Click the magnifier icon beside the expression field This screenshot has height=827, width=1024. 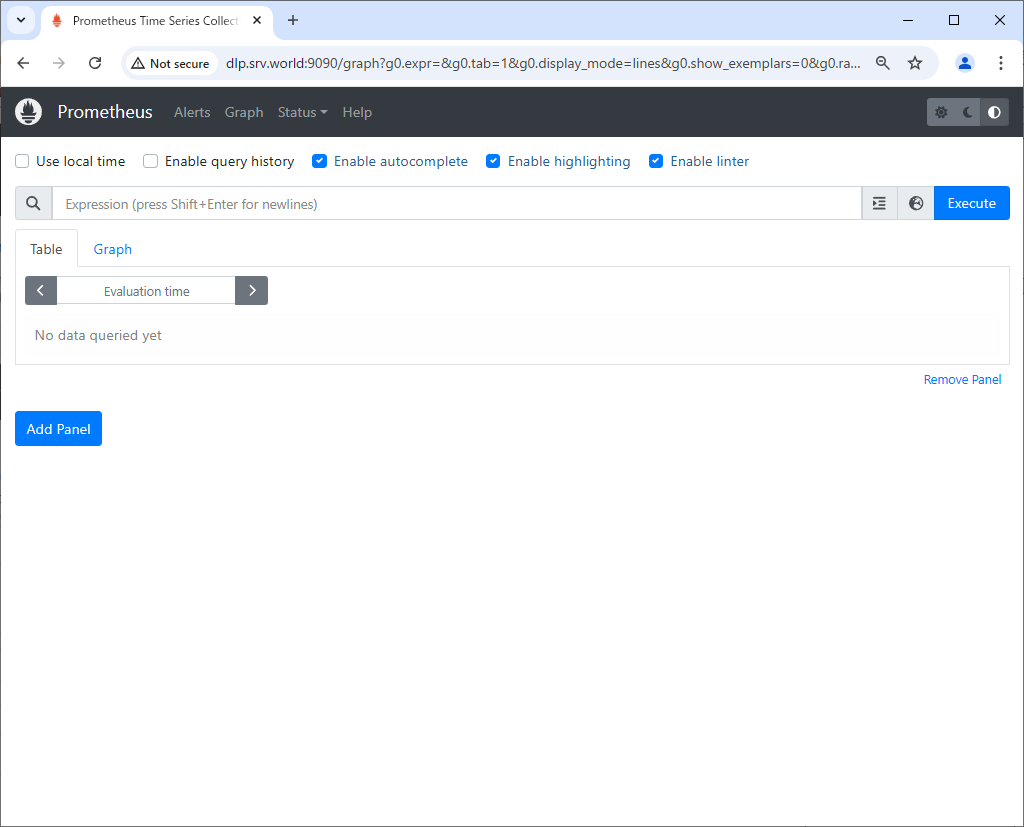pos(33,203)
